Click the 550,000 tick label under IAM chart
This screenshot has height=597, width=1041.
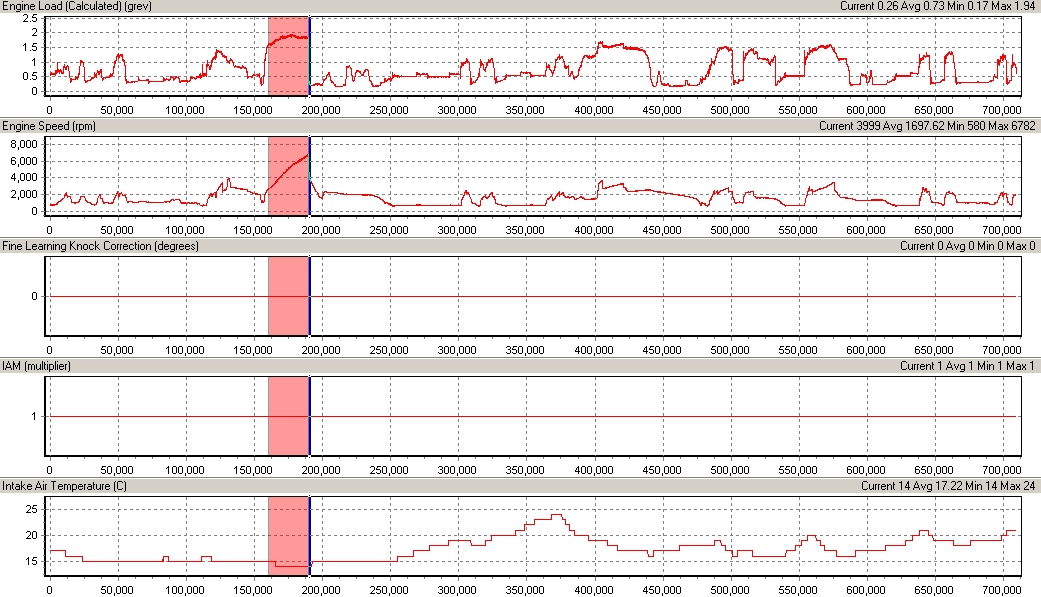[x=798, y=470]
